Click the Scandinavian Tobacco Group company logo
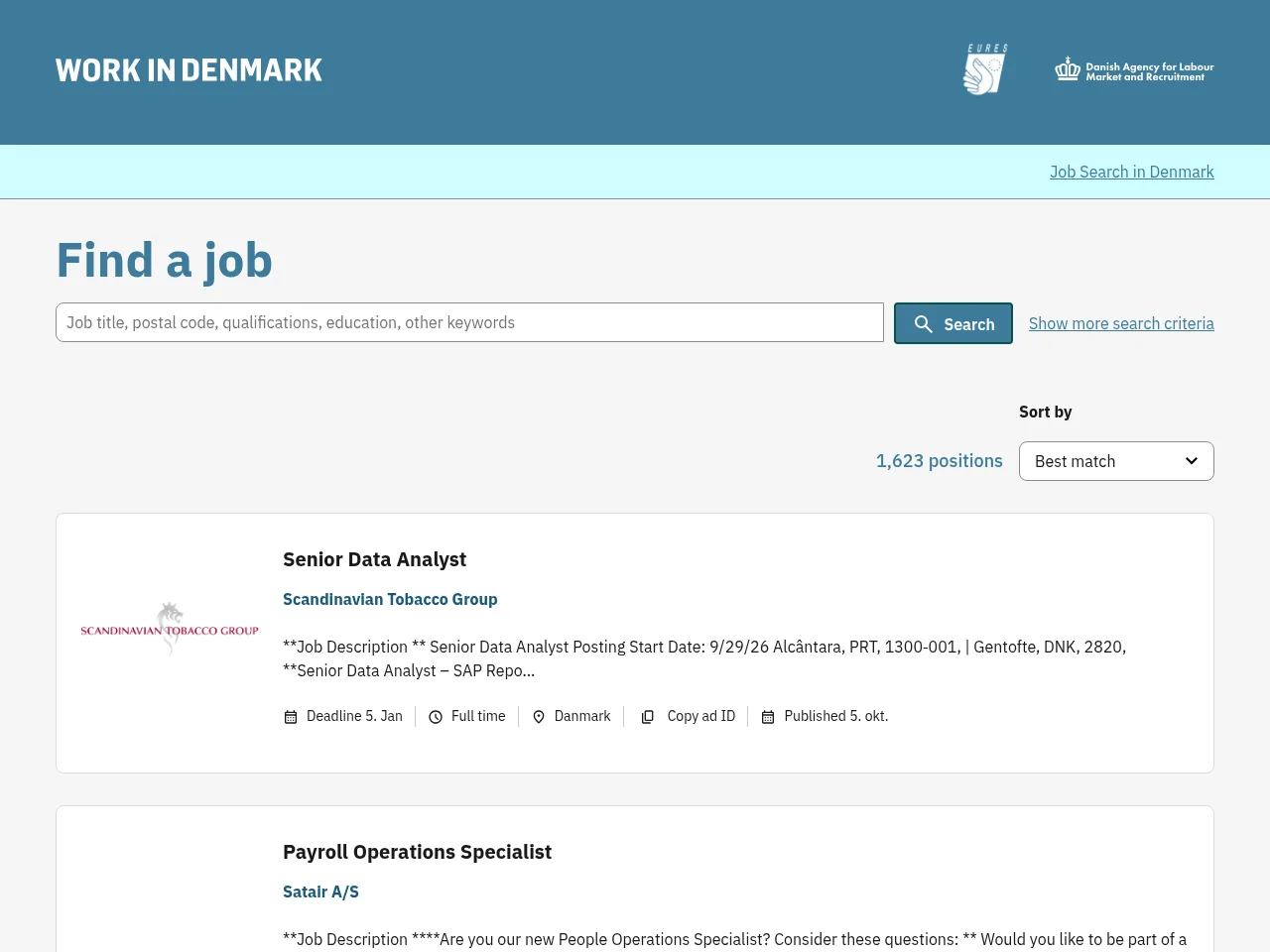This screenshot has width=1270, height=952. (x=170, y=629)
